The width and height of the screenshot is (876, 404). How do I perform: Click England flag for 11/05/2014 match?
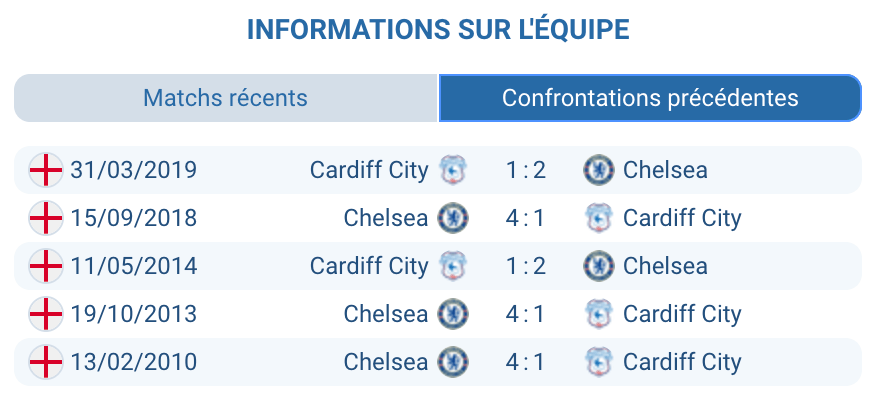[46, 266]
